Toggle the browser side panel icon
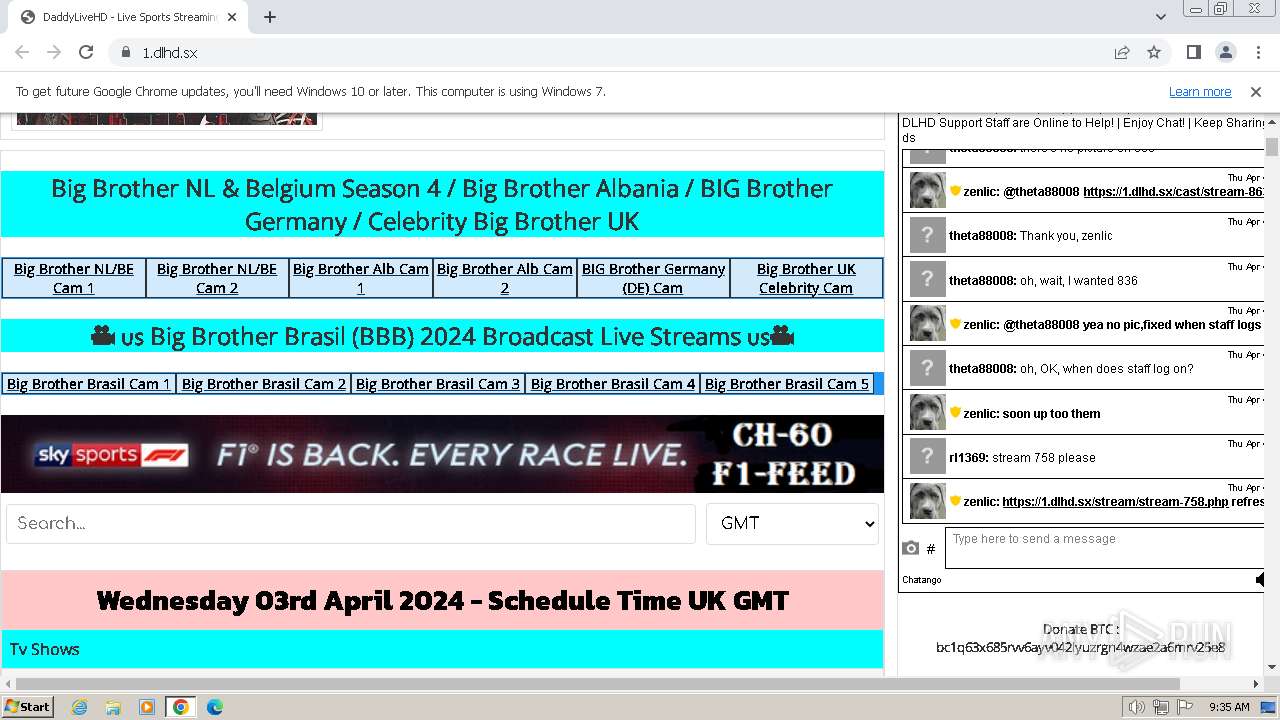 [x=1193, y=52]
